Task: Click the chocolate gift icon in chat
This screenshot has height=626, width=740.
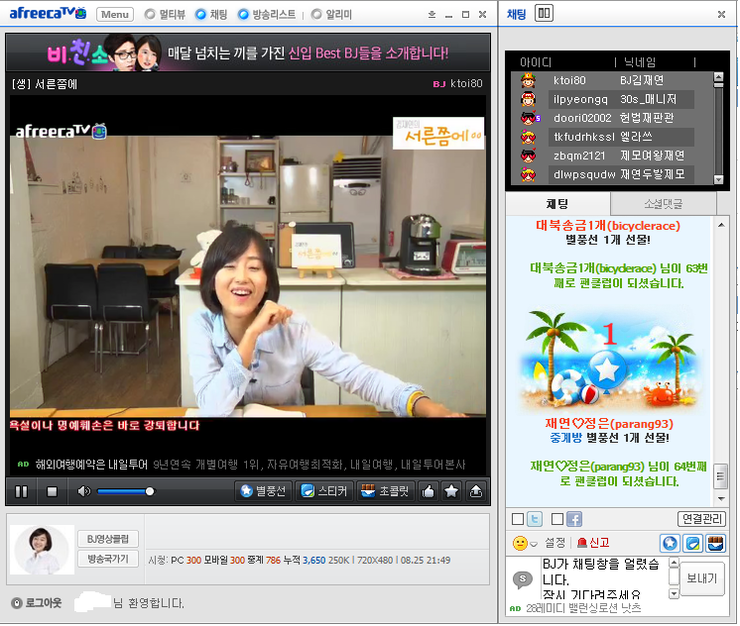Action: tap(716, 543)
